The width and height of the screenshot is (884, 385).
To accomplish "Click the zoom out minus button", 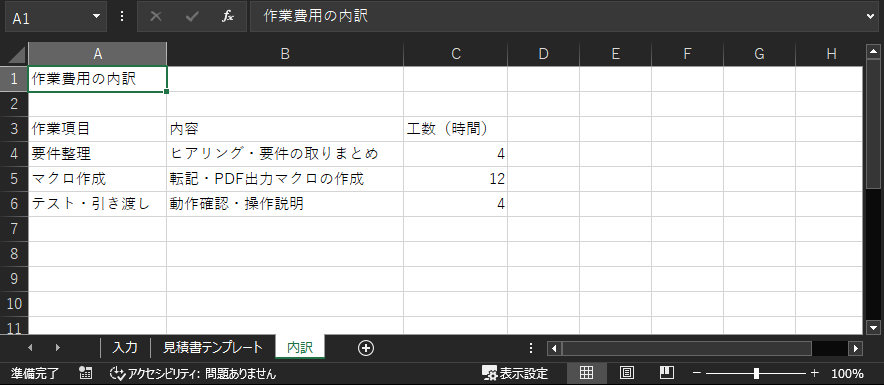I will [x=697, y=373].
